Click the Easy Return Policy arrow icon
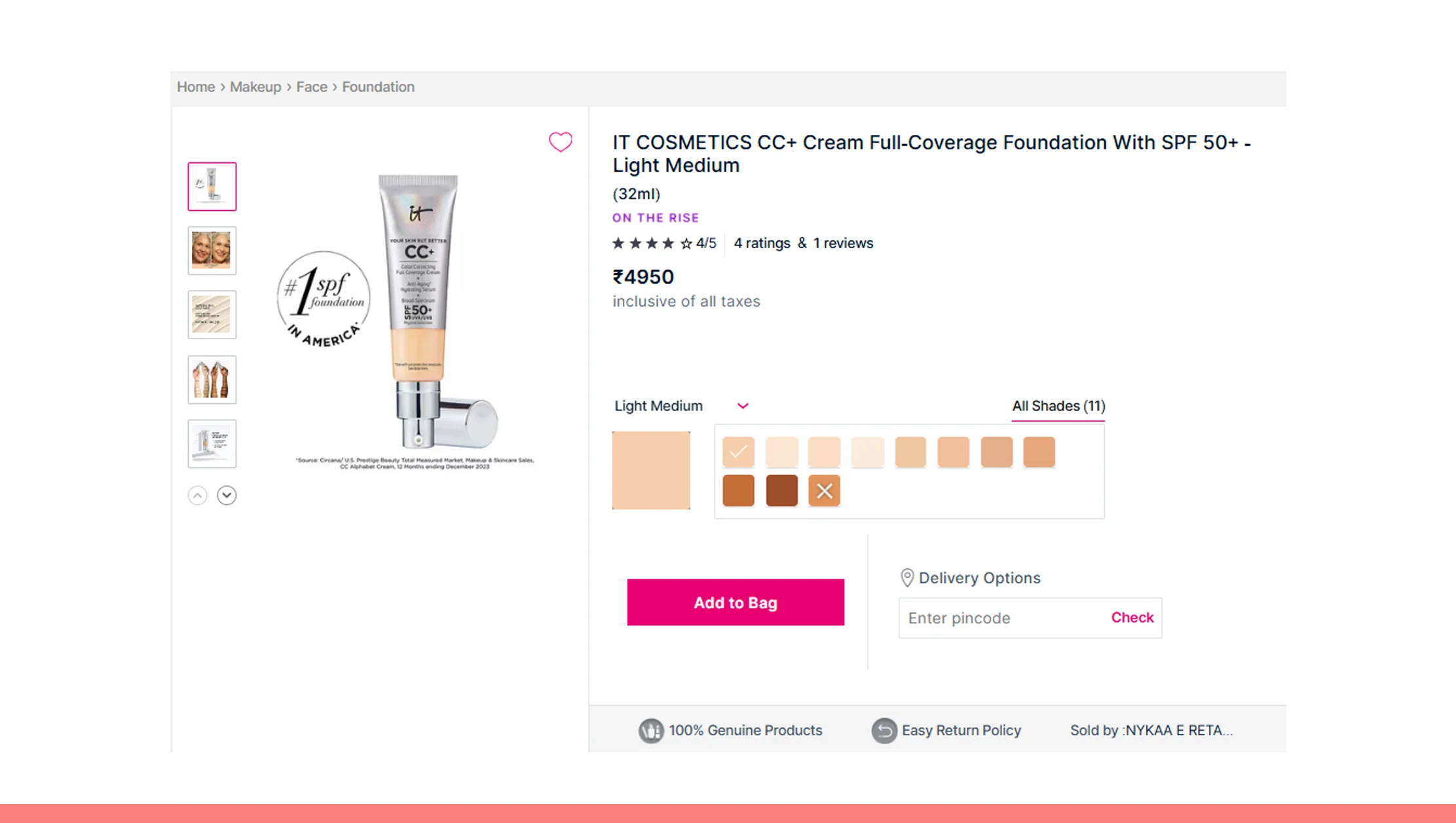The width and height of the screenshot is (1456, 823). coord(884,730)
